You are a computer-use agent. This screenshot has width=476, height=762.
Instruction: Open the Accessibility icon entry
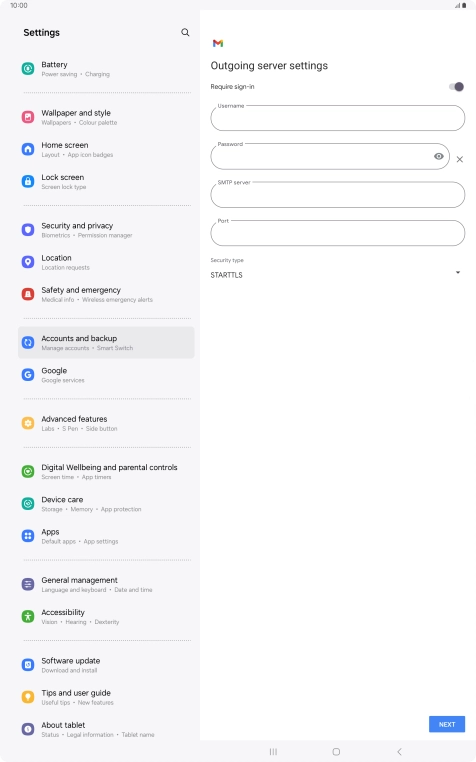(x=28, y=617)
